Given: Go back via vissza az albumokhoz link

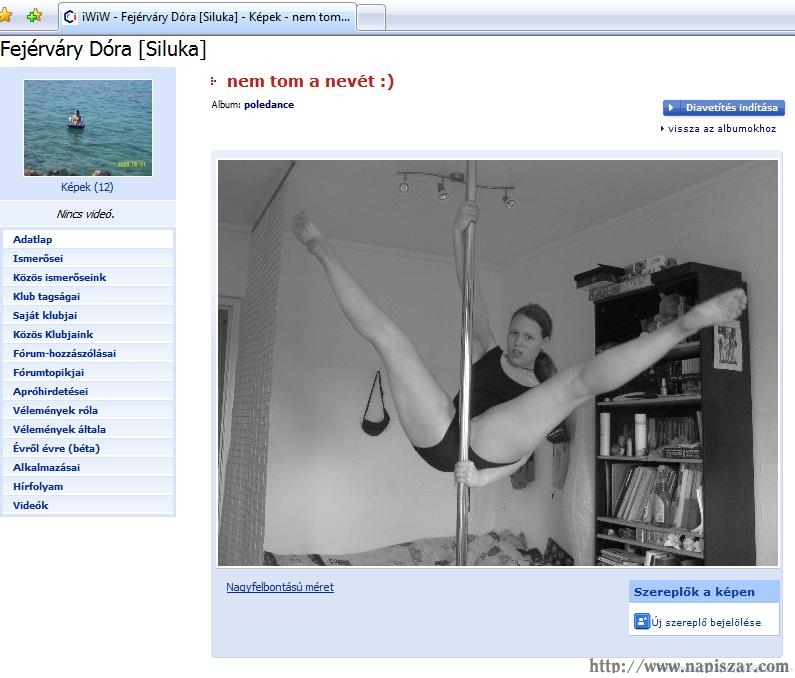Looking at the screenshot, I should coord(721,129).
